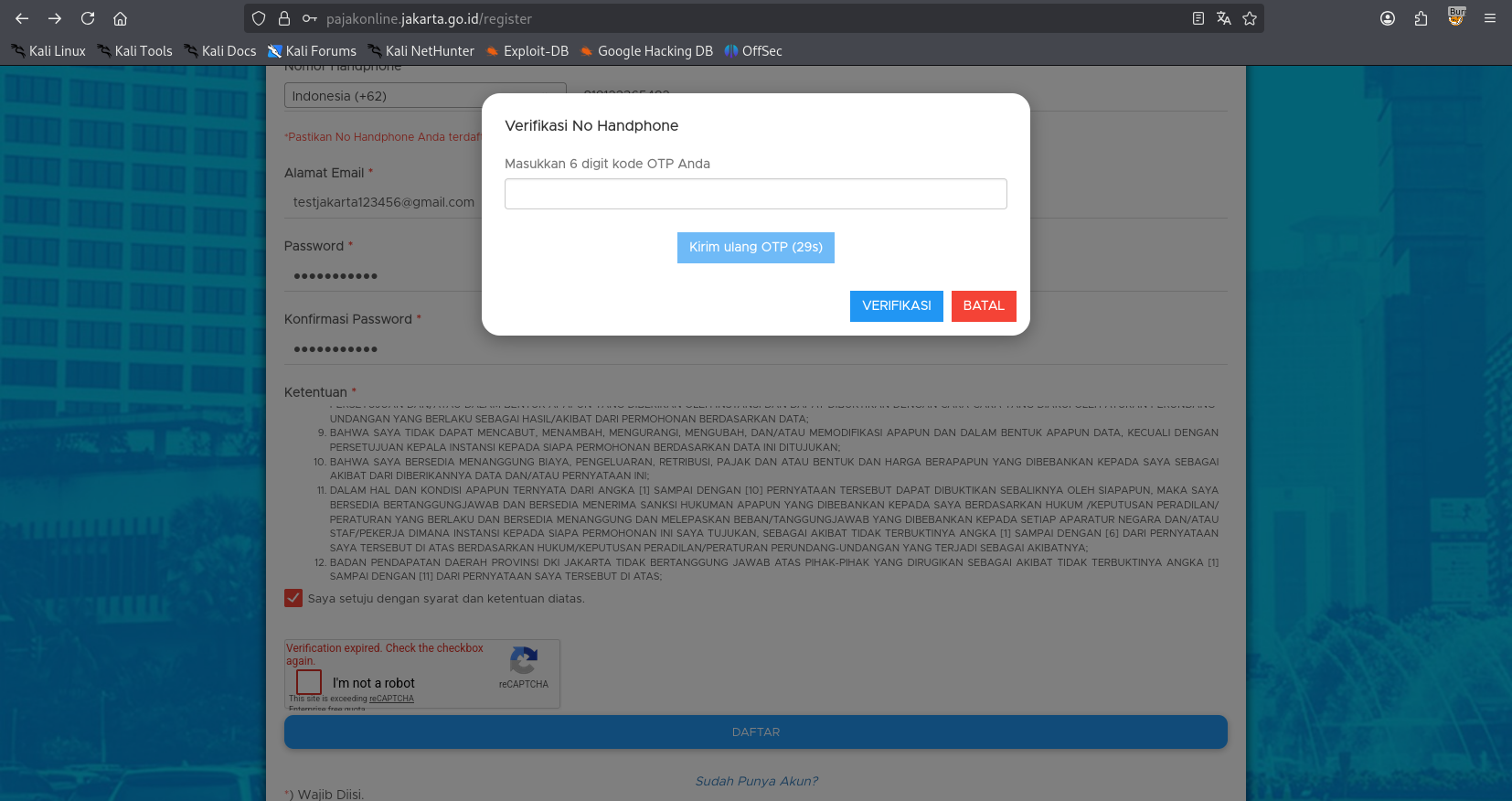The width and height of the screenshot is (1512, 801).
Task: Open the browser hamburger menu
Action: point(1490,18)
